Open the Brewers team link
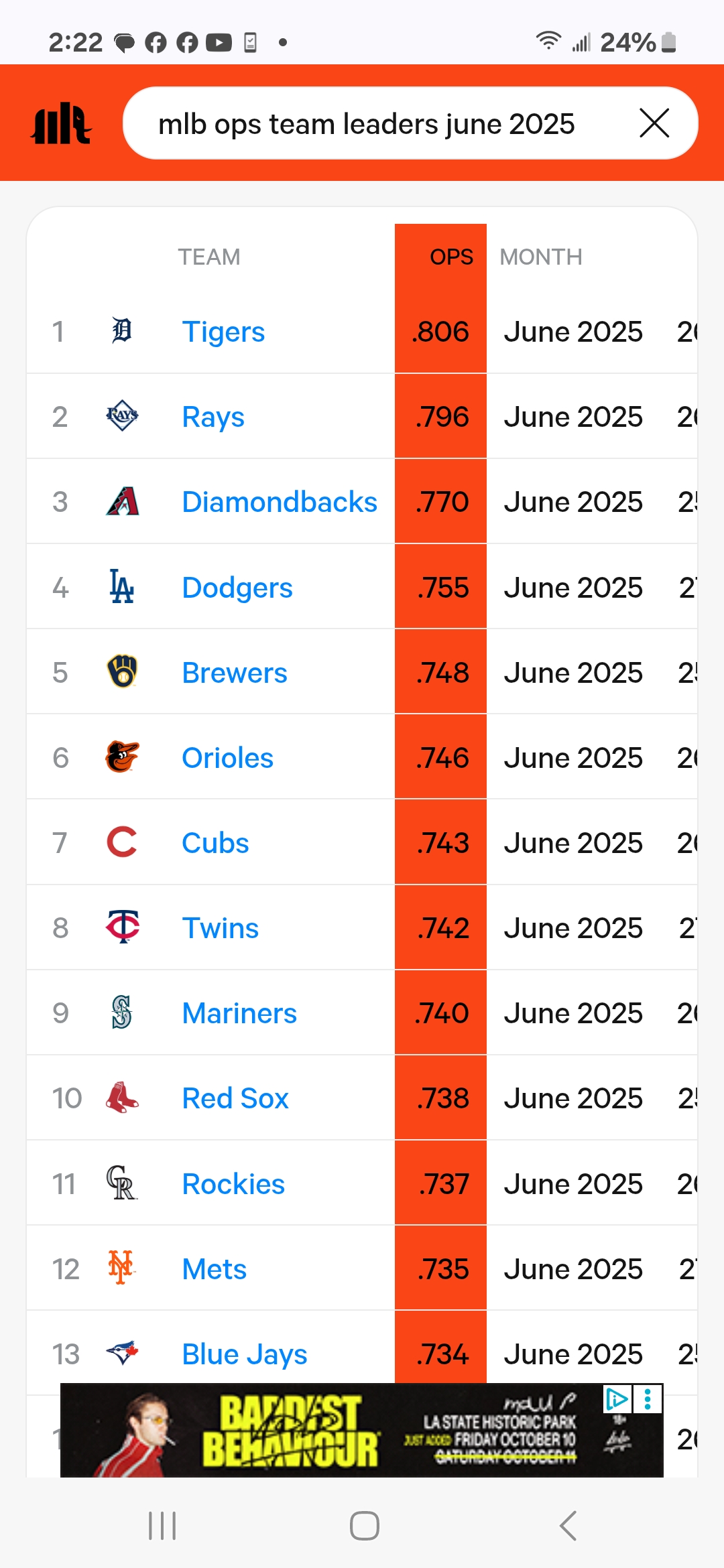 point(235,673)
